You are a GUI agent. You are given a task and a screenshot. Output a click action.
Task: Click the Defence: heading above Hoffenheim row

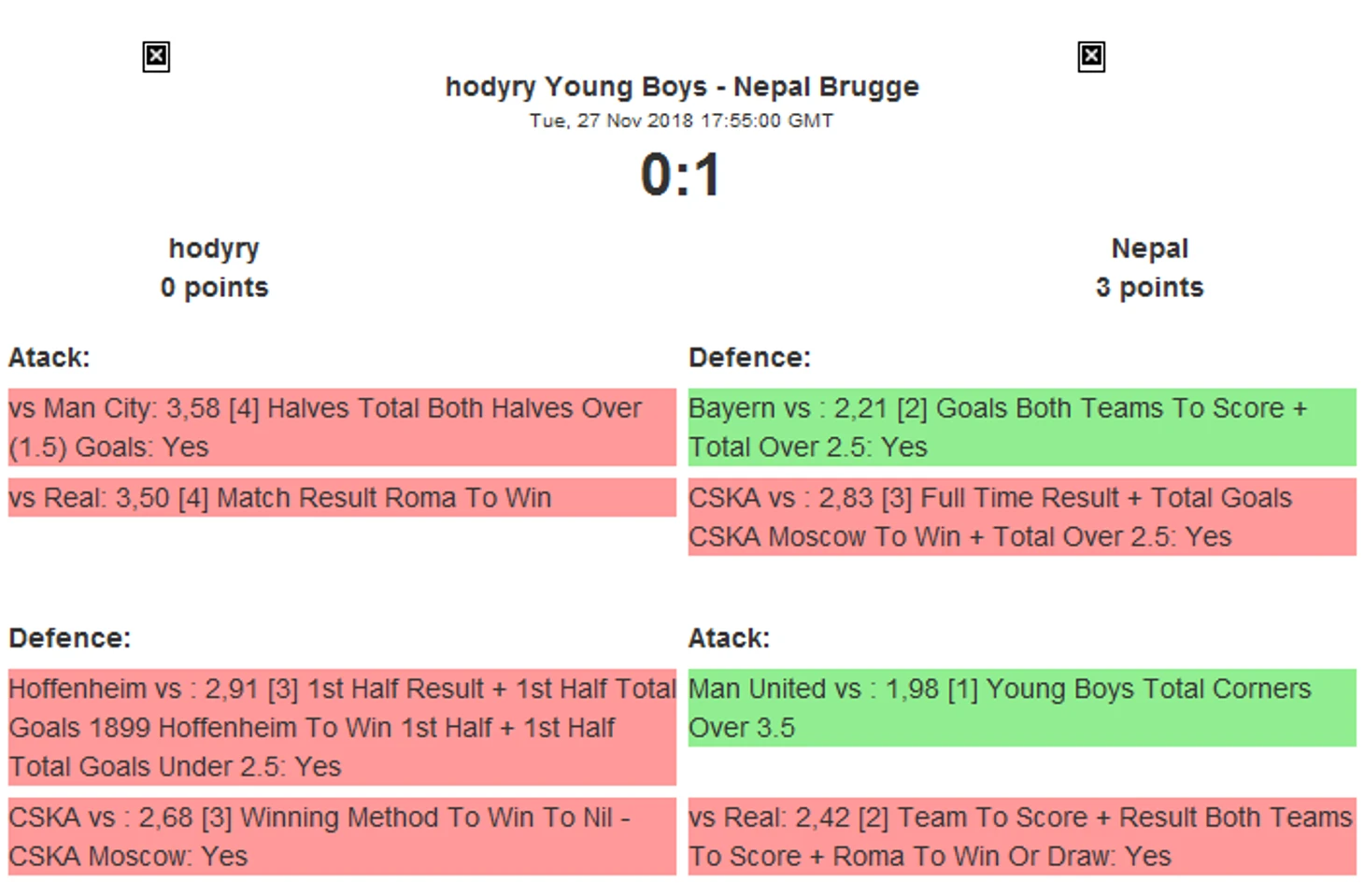point(70,638)
